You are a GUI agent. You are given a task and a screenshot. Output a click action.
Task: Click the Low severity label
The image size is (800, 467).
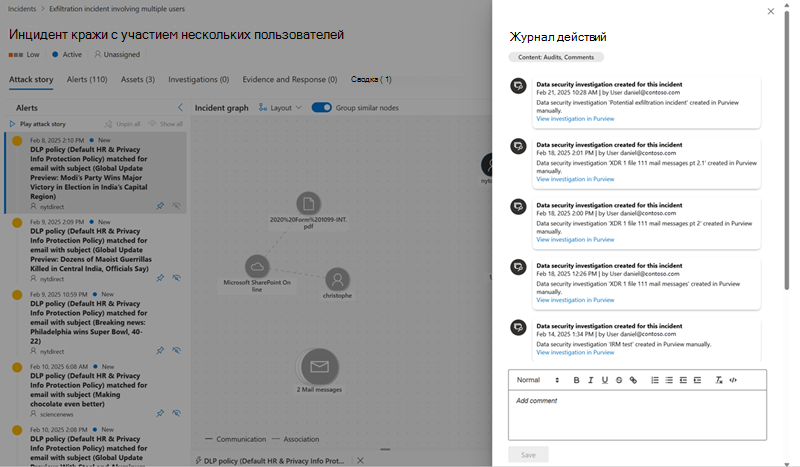click(x=24, y=55)
